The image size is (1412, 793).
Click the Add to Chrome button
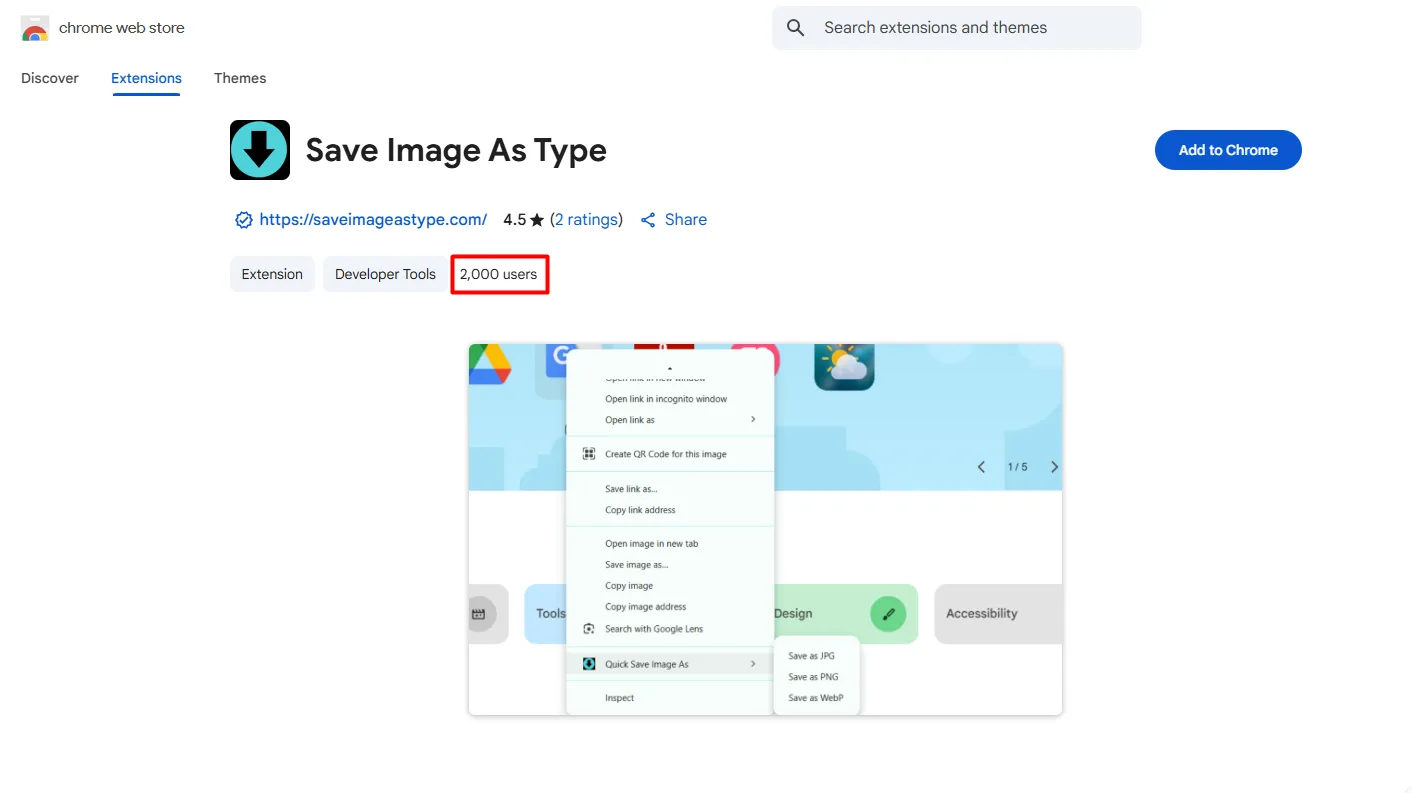pos(1228,150)
